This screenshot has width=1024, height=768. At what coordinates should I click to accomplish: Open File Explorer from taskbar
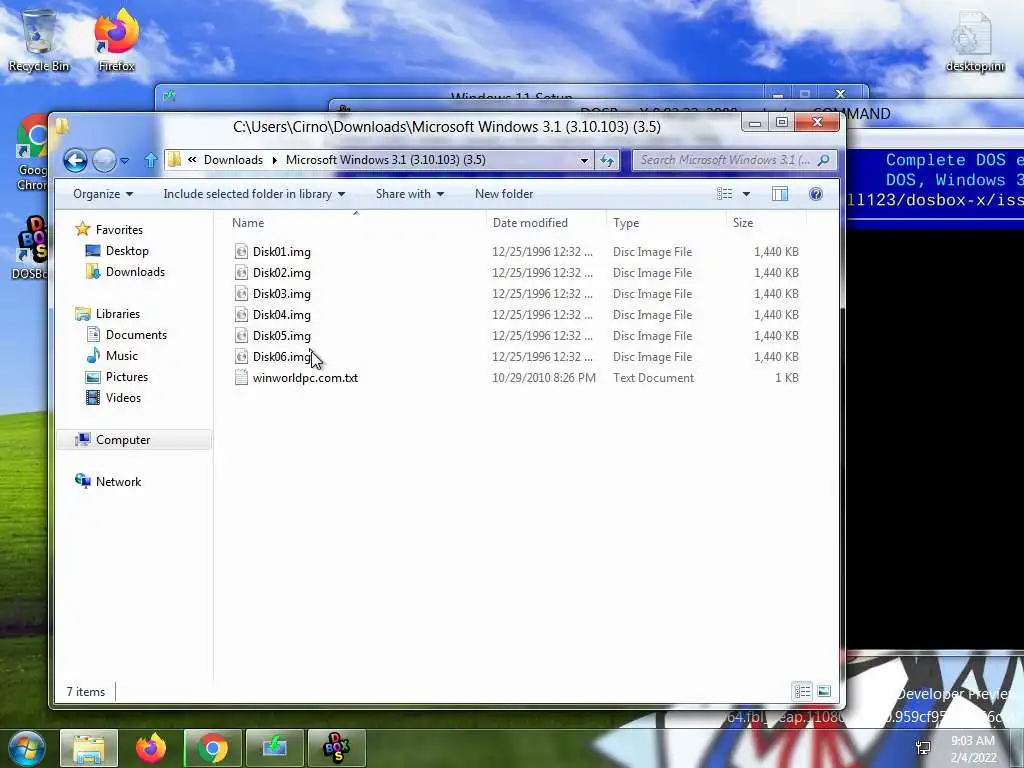pos(89,748)
